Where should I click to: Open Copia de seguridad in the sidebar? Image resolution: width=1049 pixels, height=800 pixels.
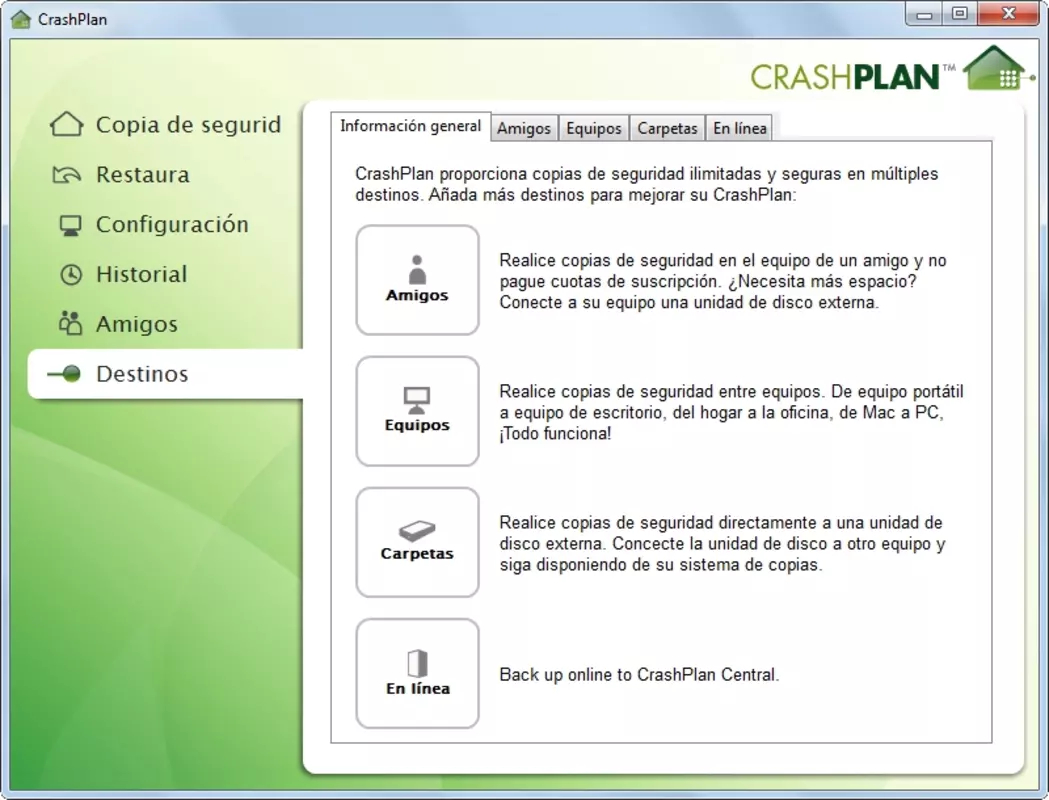165,124
